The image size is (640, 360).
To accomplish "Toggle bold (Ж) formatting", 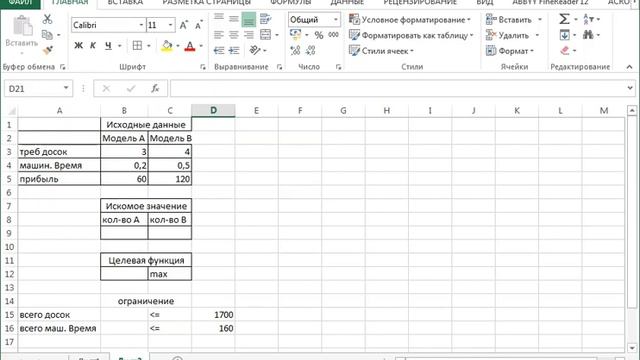I will click(78, 46).
